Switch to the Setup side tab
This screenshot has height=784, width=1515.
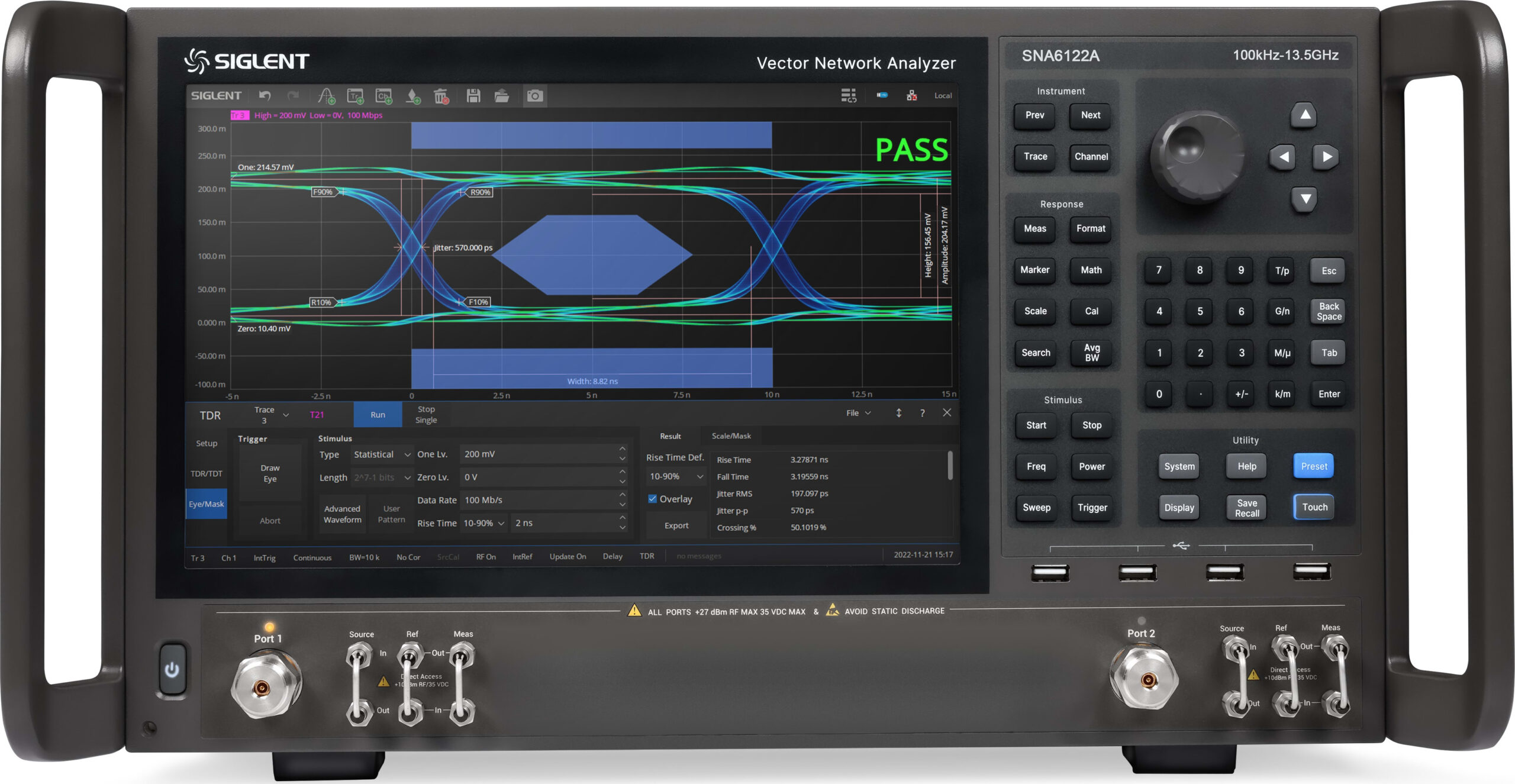click(207, 443)
